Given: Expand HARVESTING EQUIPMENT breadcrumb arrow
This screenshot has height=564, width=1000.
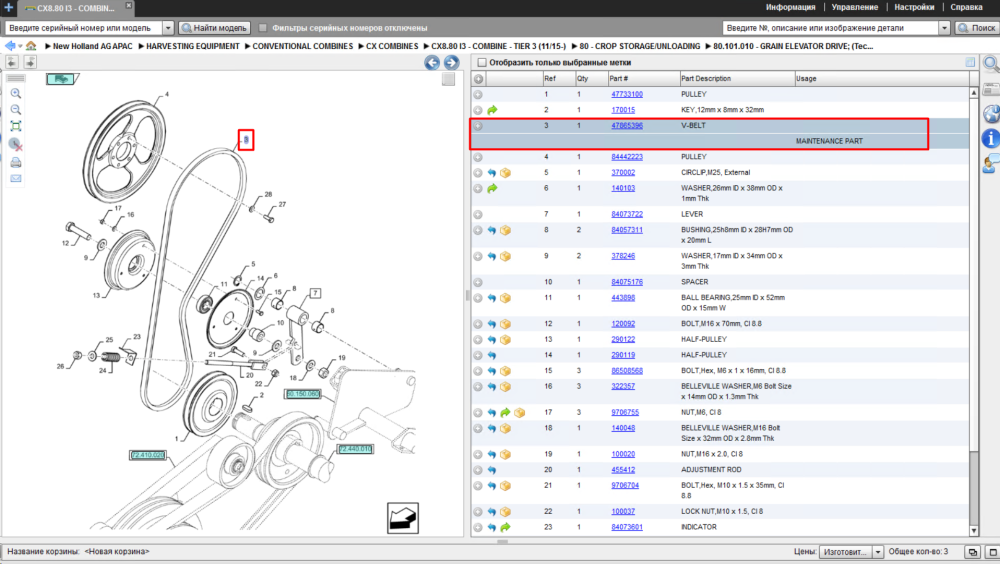Looking at the screenshot, I should point(142,46).
